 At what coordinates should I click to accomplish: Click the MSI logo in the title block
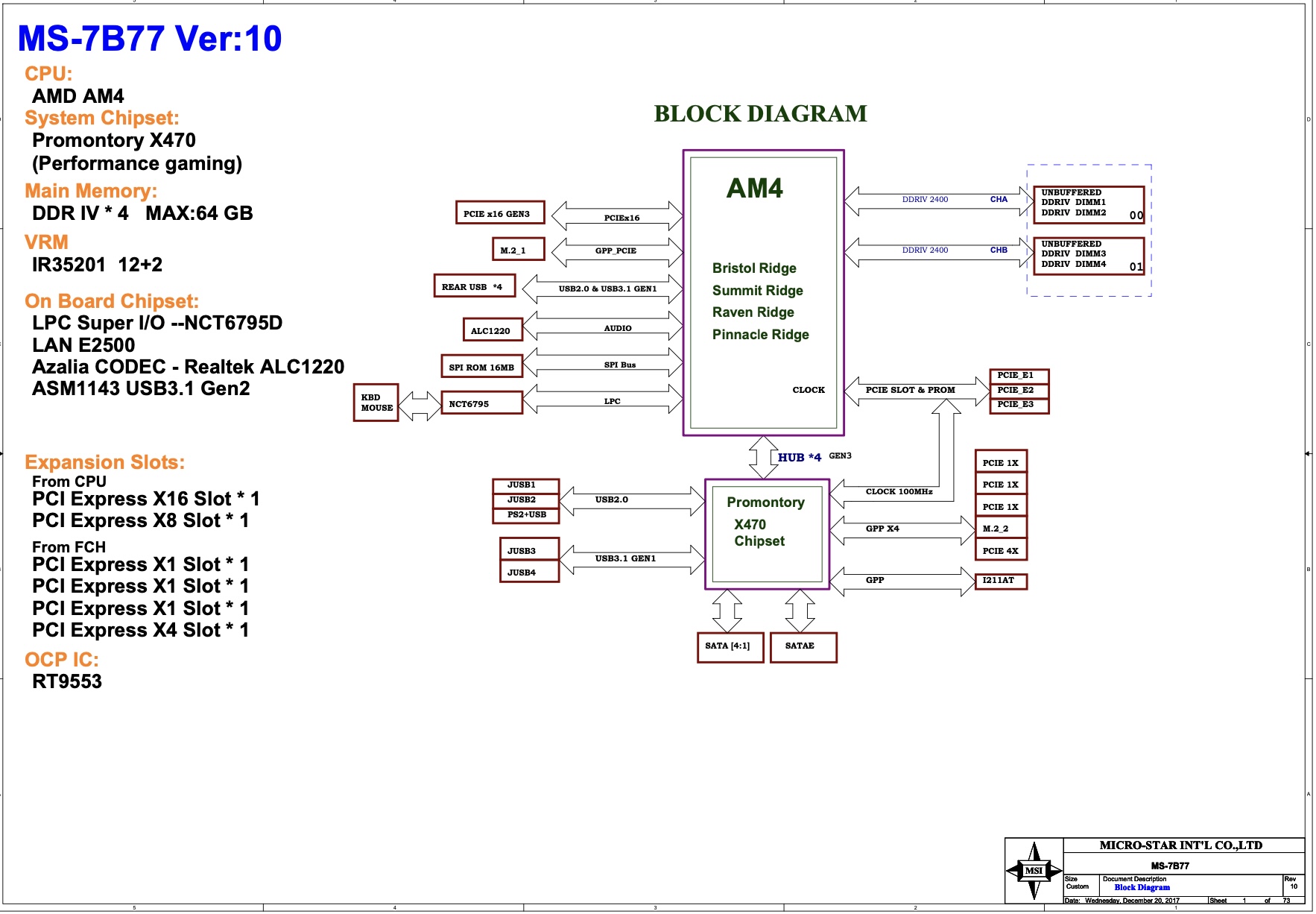point(1034,870)
